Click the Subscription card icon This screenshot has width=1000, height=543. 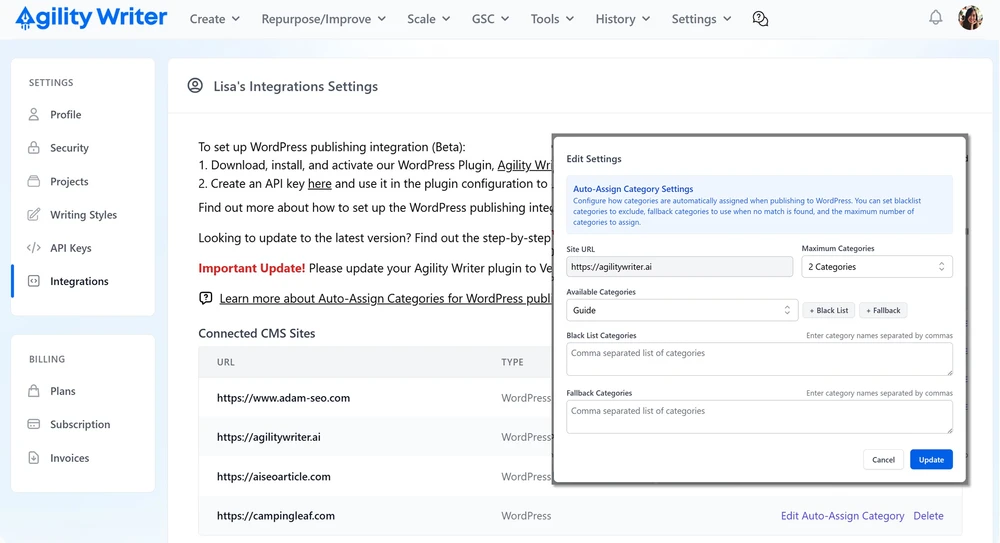pos(34,424)
